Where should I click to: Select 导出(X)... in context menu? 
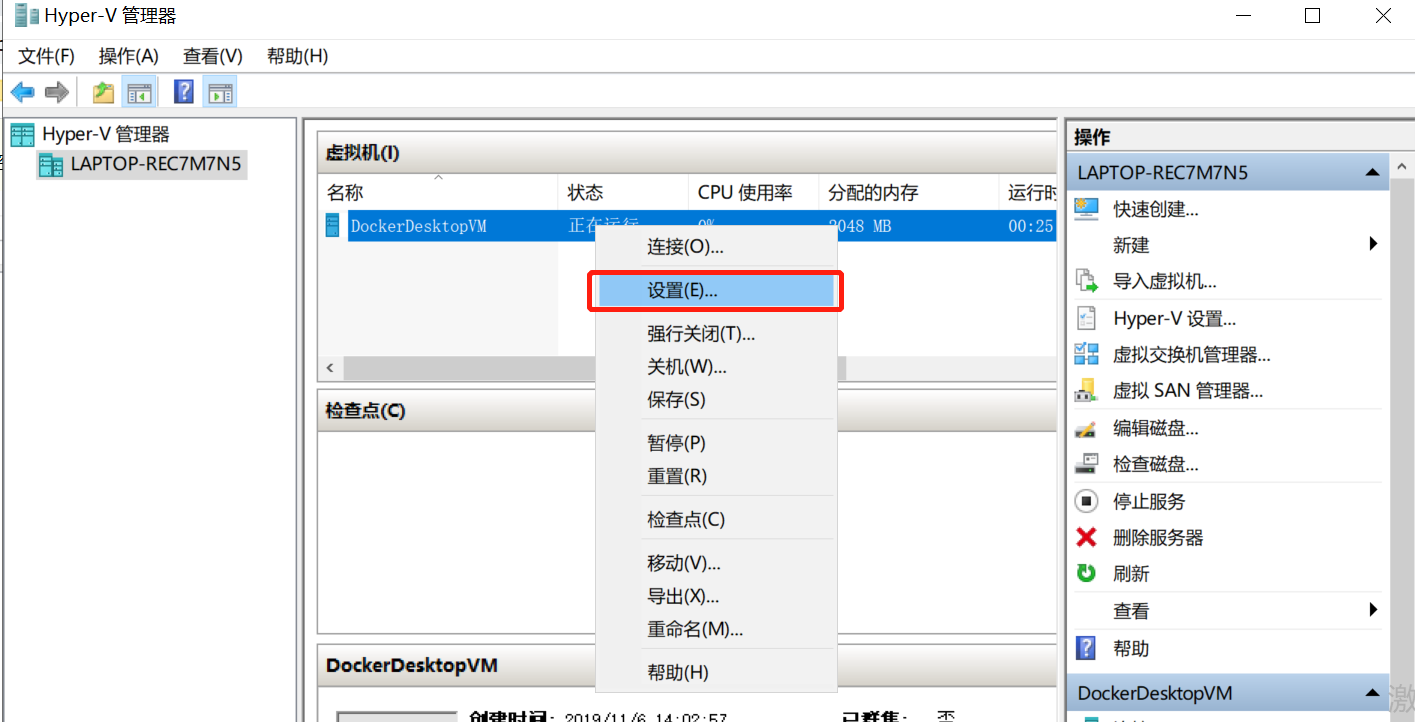click(x=716, y=597)
